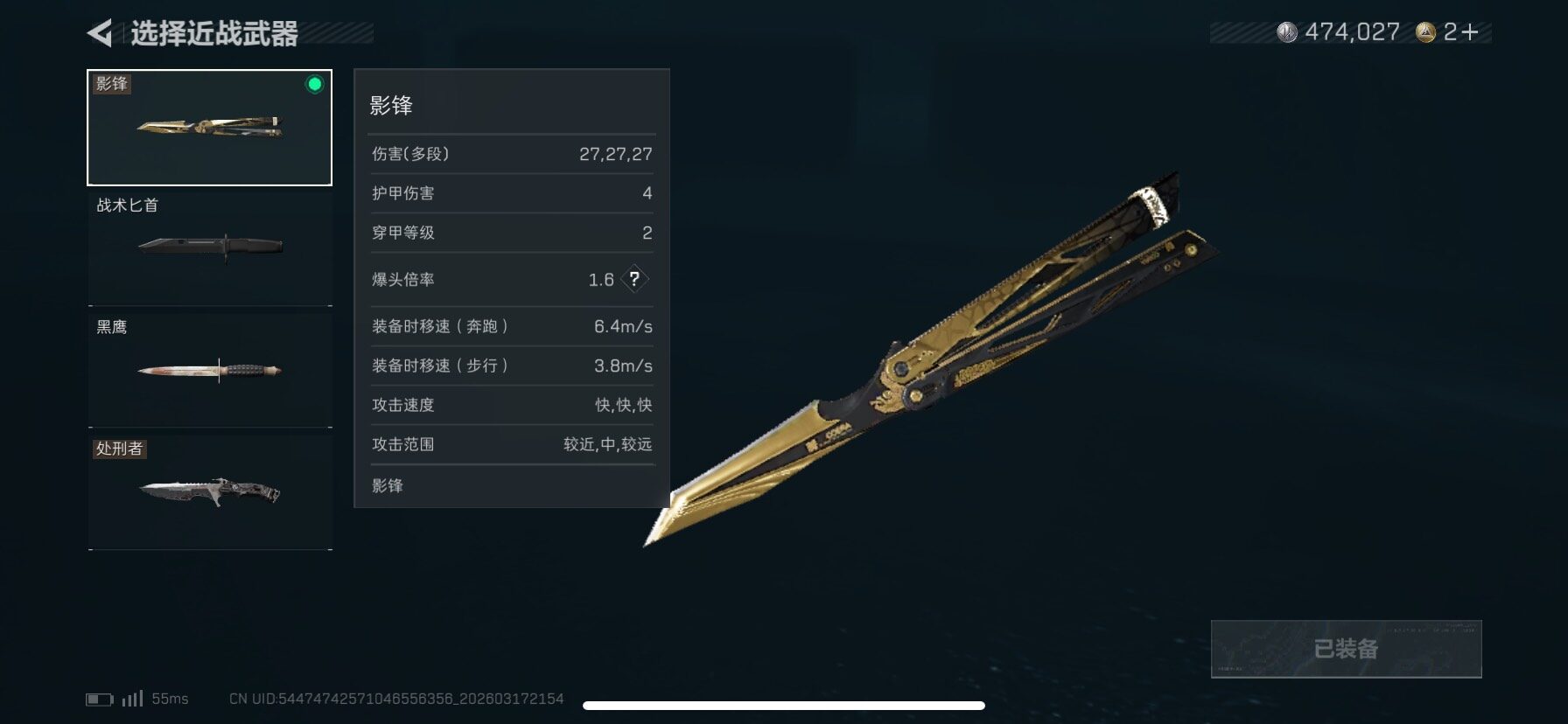The height and width of the screenshot is (724, 1568).
Task: Tap the gold triangle currency icon
Action: point(1425,32)
